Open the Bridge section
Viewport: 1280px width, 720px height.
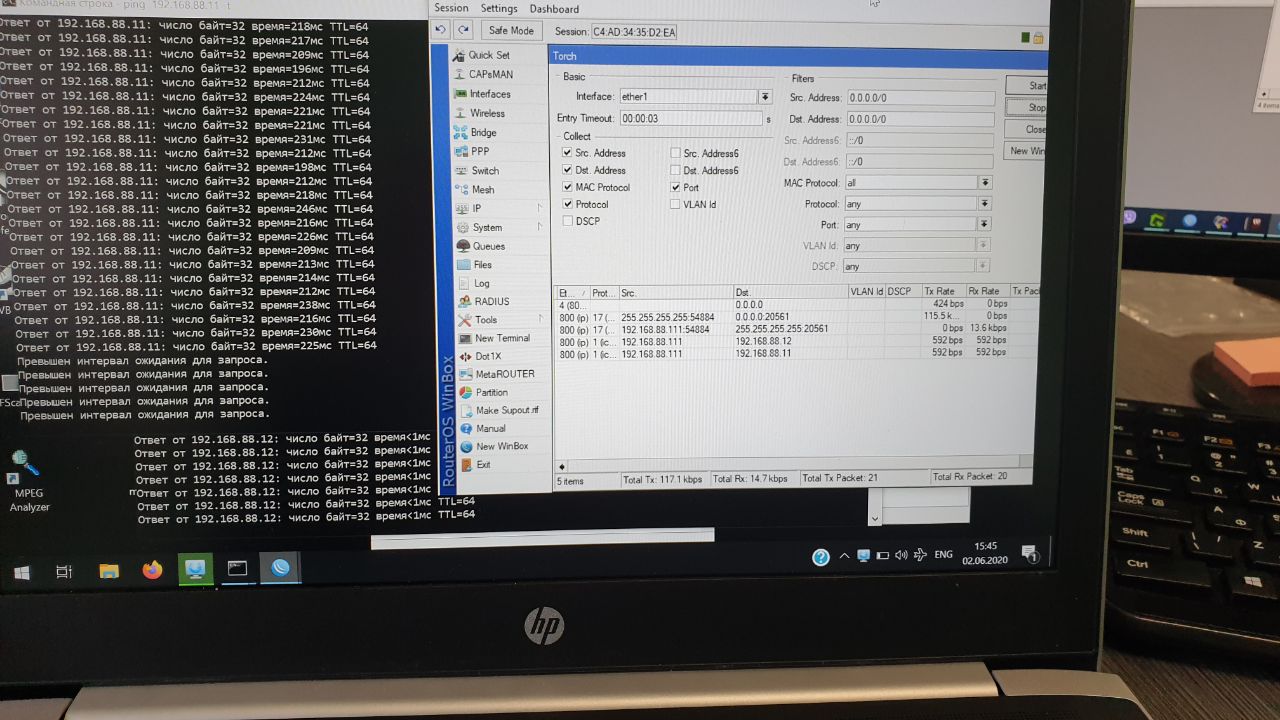483,132
